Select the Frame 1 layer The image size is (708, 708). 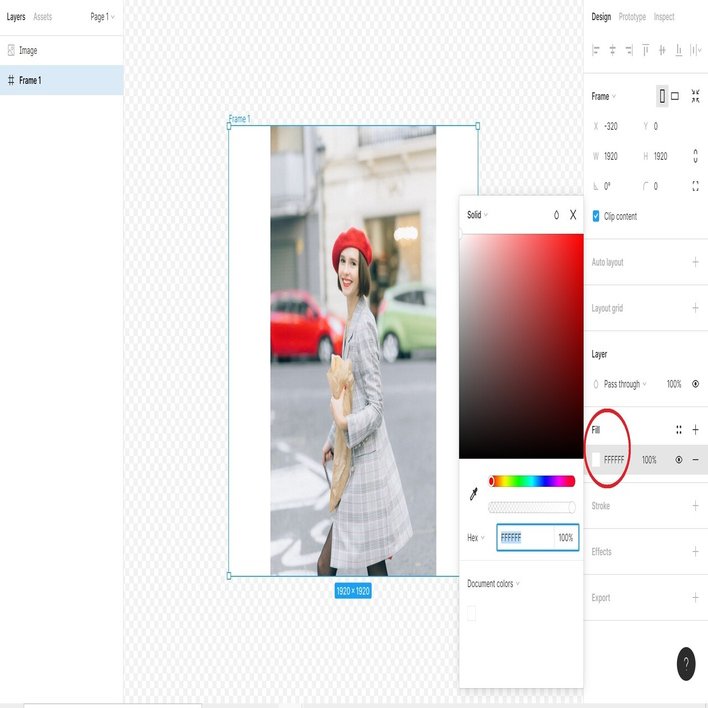(61, 80)
